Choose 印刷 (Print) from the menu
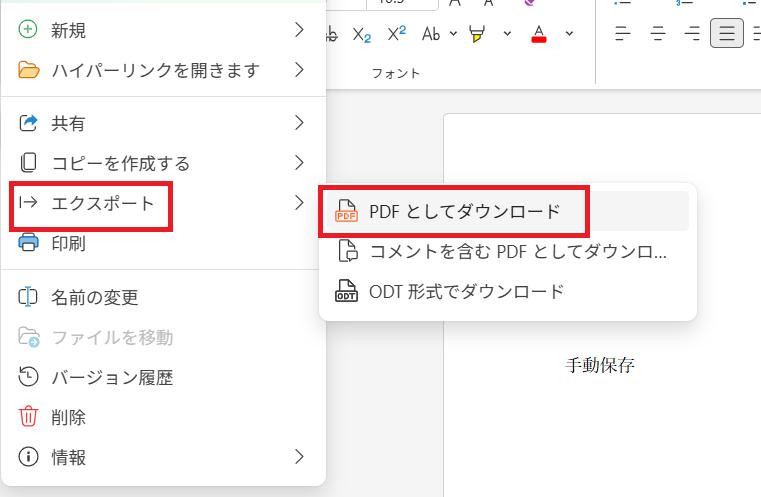The image size is (761, 497). click(163, 243)
